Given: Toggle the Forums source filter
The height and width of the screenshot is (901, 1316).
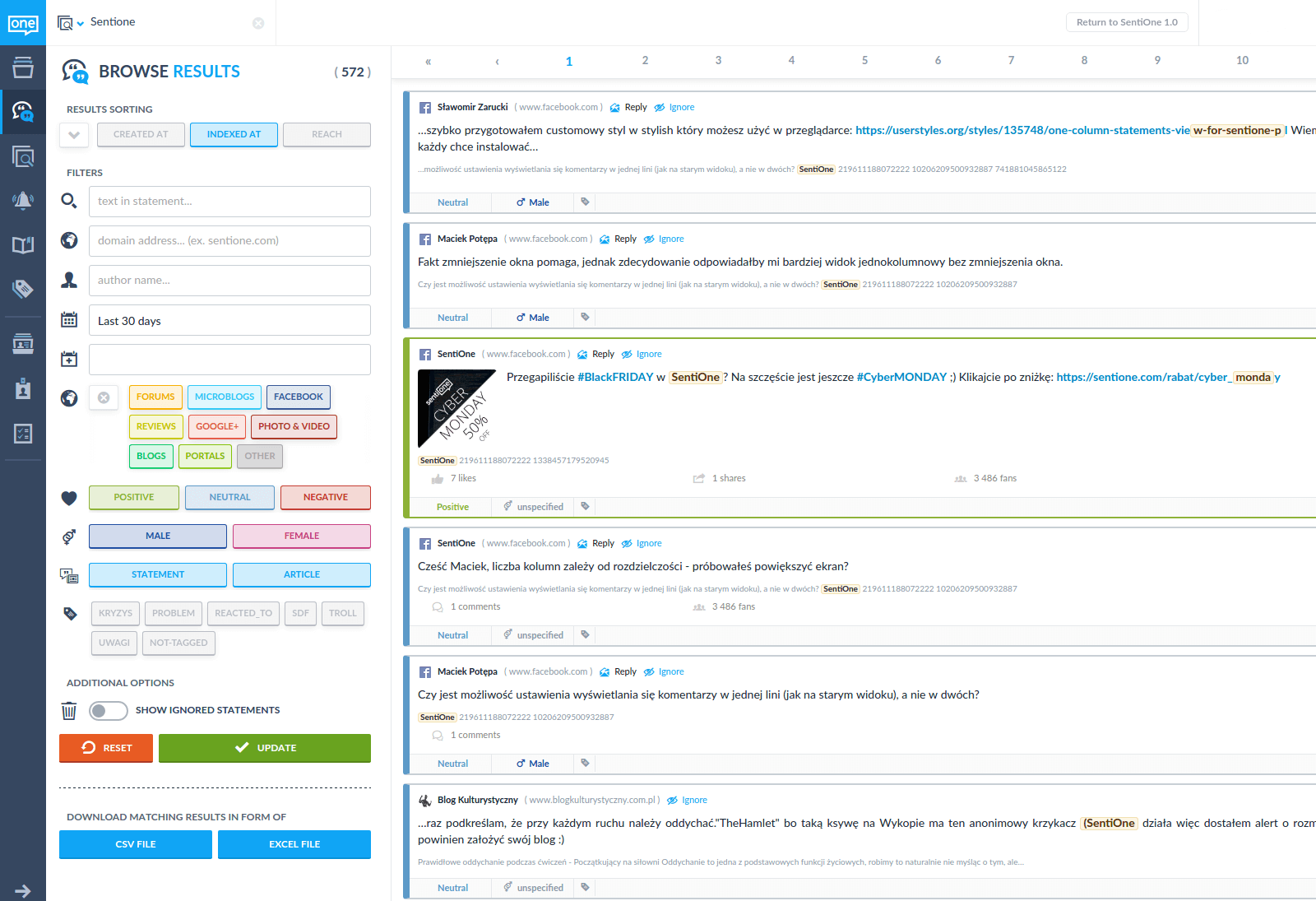Looking at the screenshot, I should pyautogui.click(x=155, y=397).
